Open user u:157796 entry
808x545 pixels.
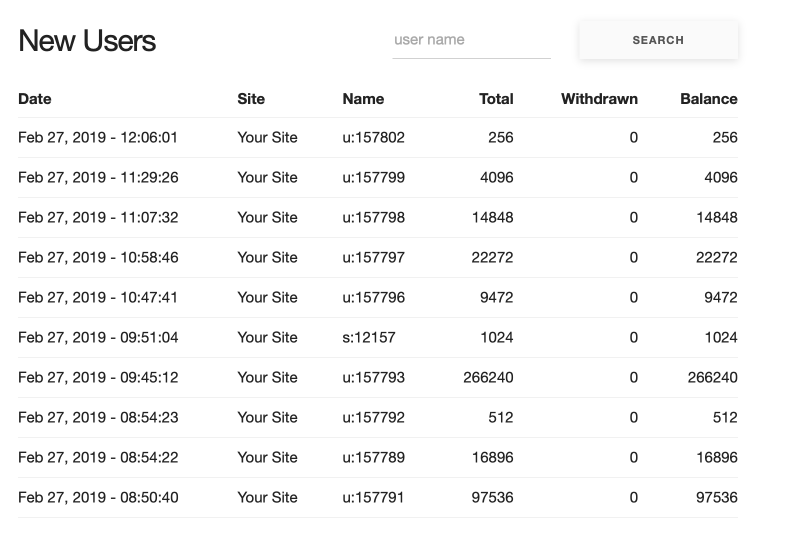(x=374, y=298)
